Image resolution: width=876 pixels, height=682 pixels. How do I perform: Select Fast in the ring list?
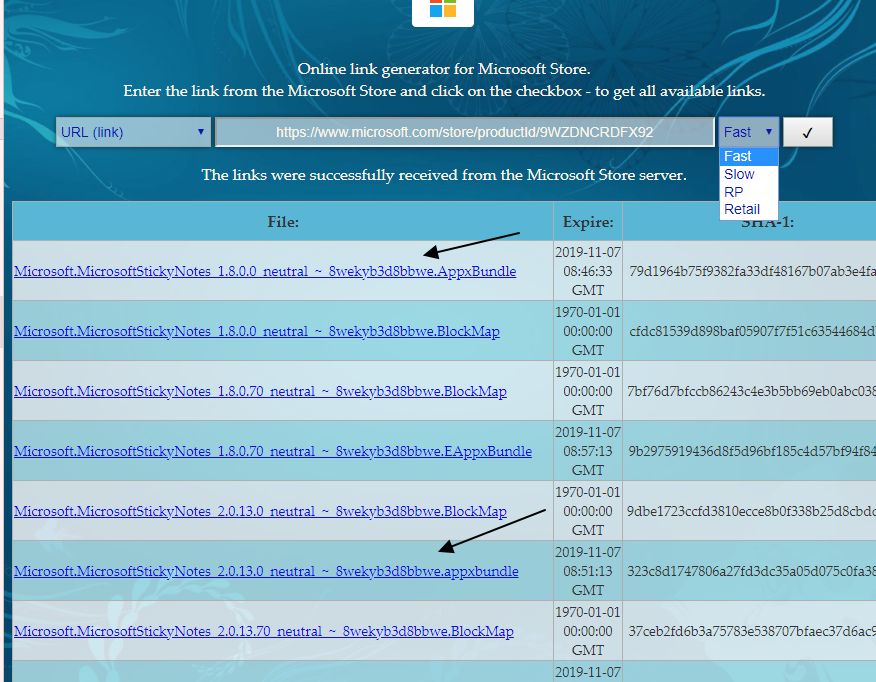(749, 156)
